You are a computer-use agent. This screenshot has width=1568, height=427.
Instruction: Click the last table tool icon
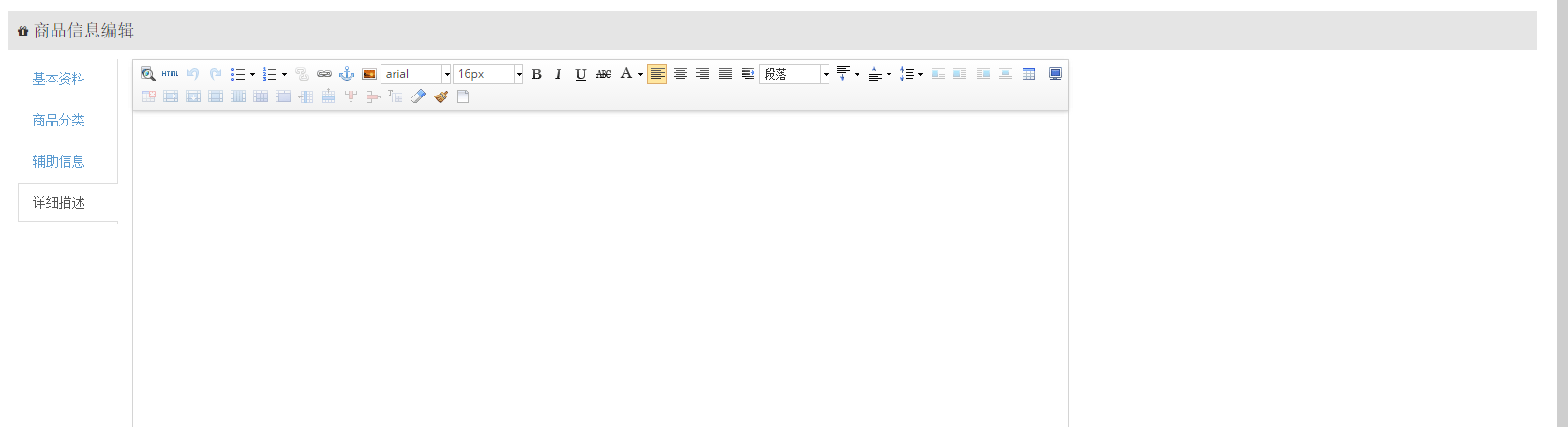[396, 96]
